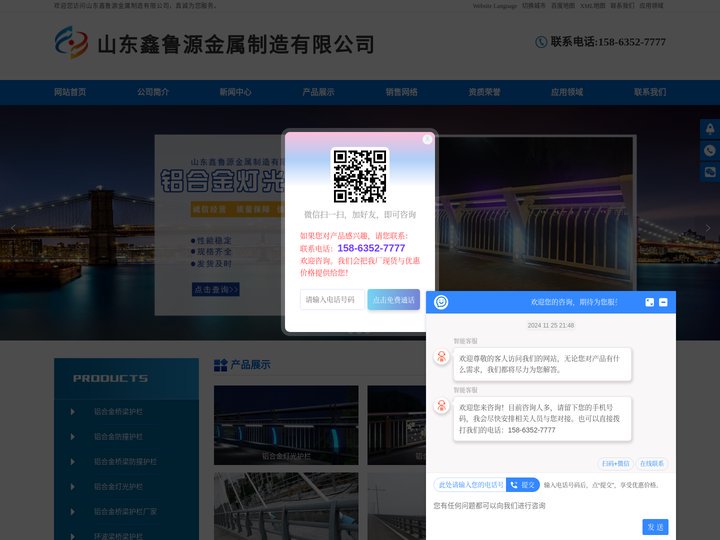Image resolution: width=720 pixels, height=540 pixels.
Task: Click 产品展示 section grid icon
Action: [220, 365]
